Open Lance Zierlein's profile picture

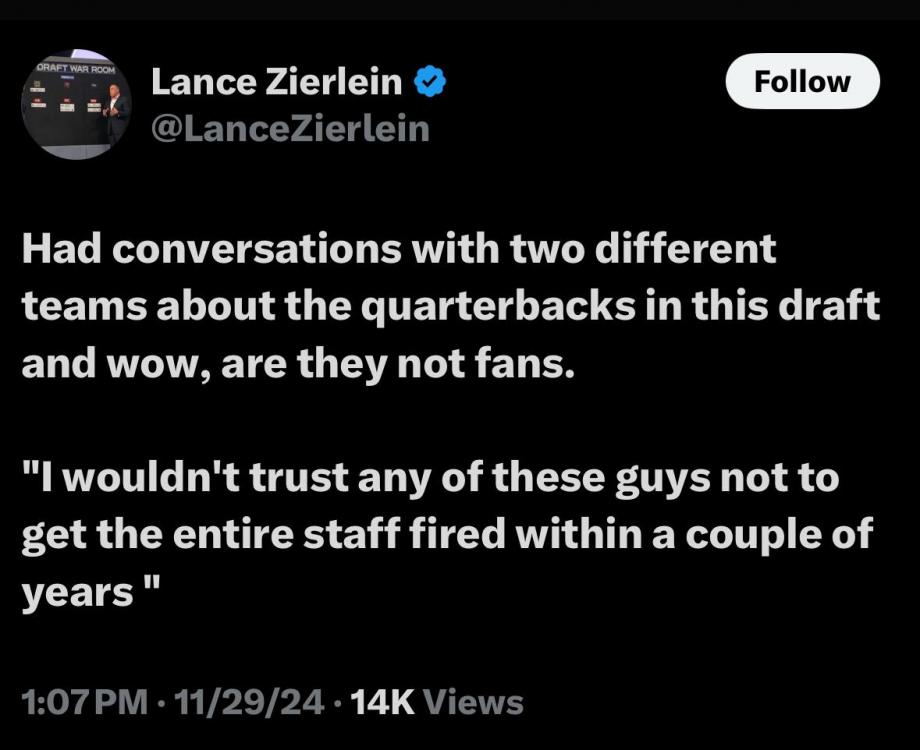[x=75, y=103]
